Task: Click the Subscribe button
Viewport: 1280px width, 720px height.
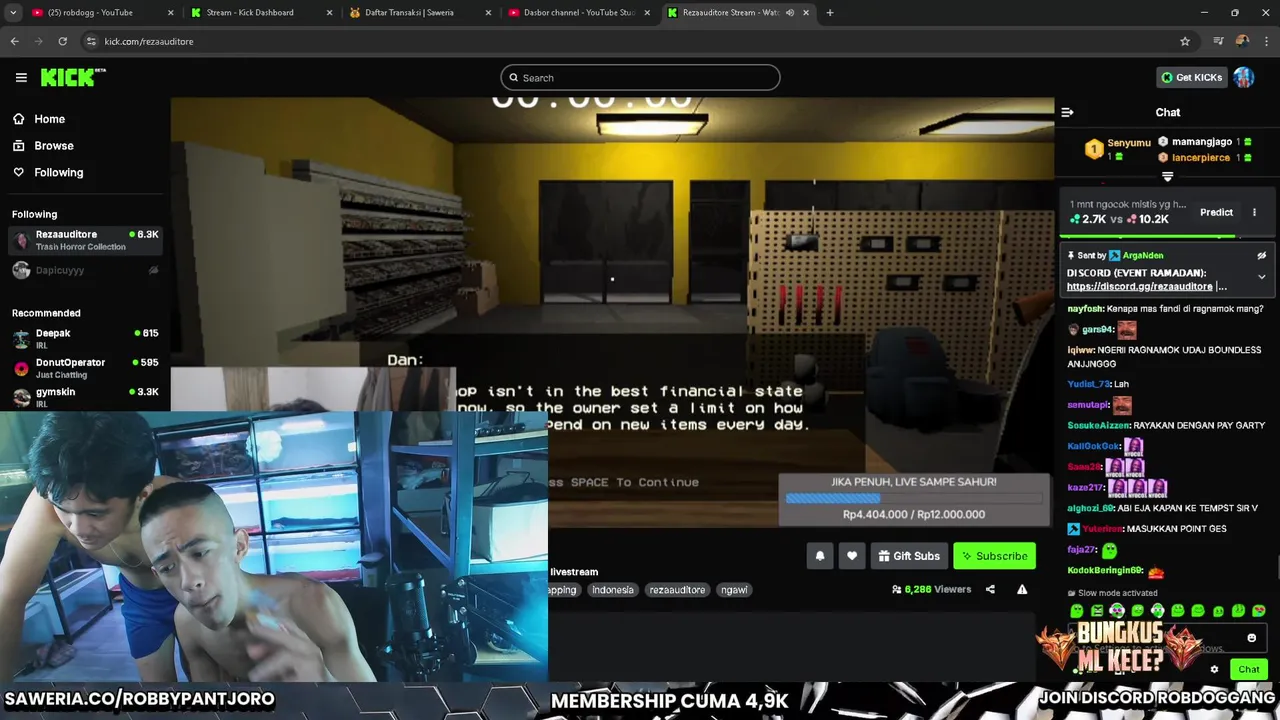Action: point(994,556)
